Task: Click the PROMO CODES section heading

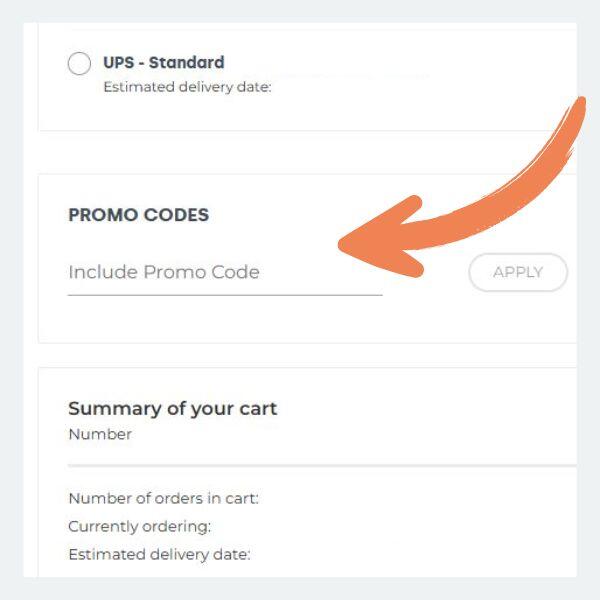Action: click(138, 215)
